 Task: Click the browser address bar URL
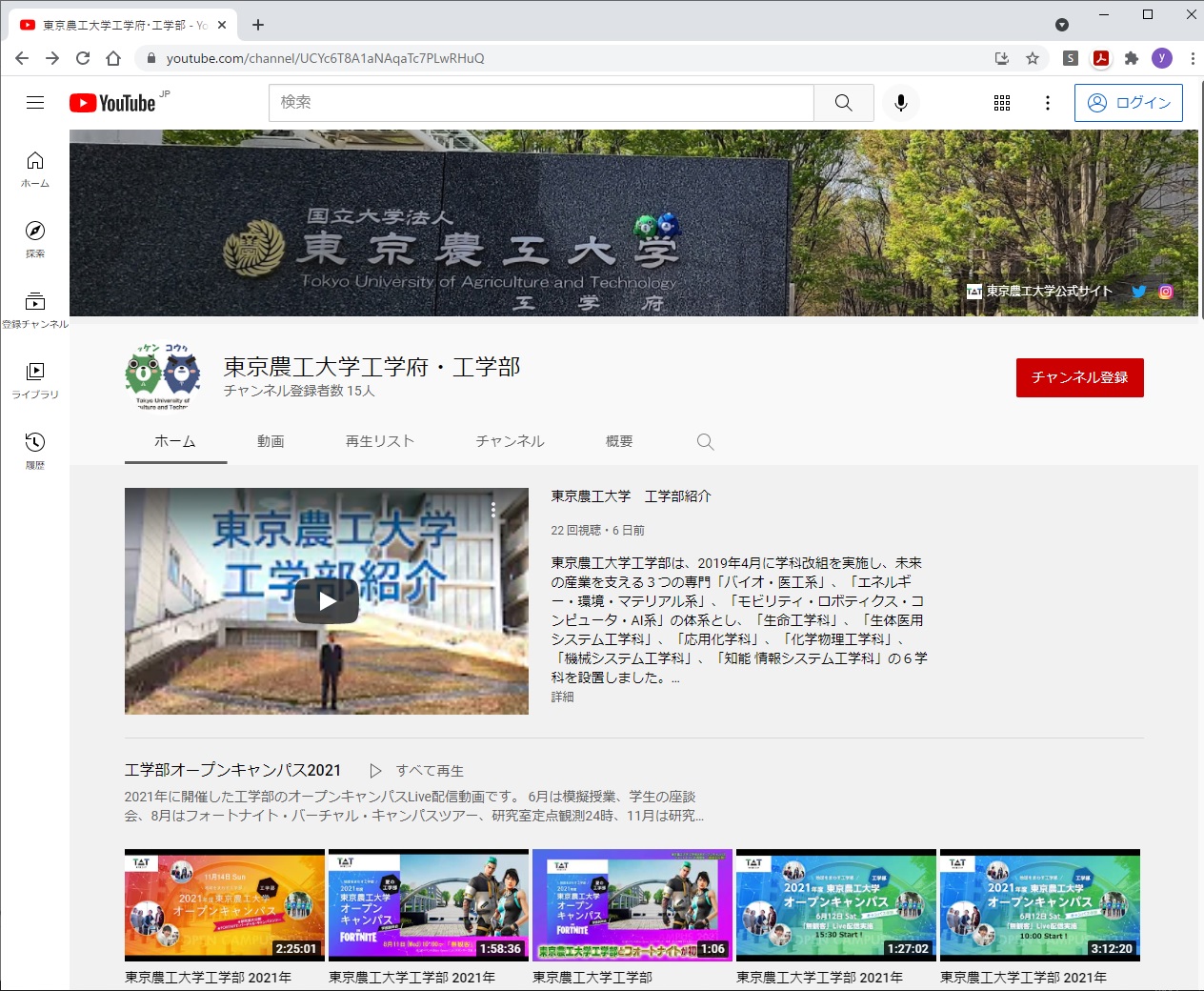click(326, 58)
